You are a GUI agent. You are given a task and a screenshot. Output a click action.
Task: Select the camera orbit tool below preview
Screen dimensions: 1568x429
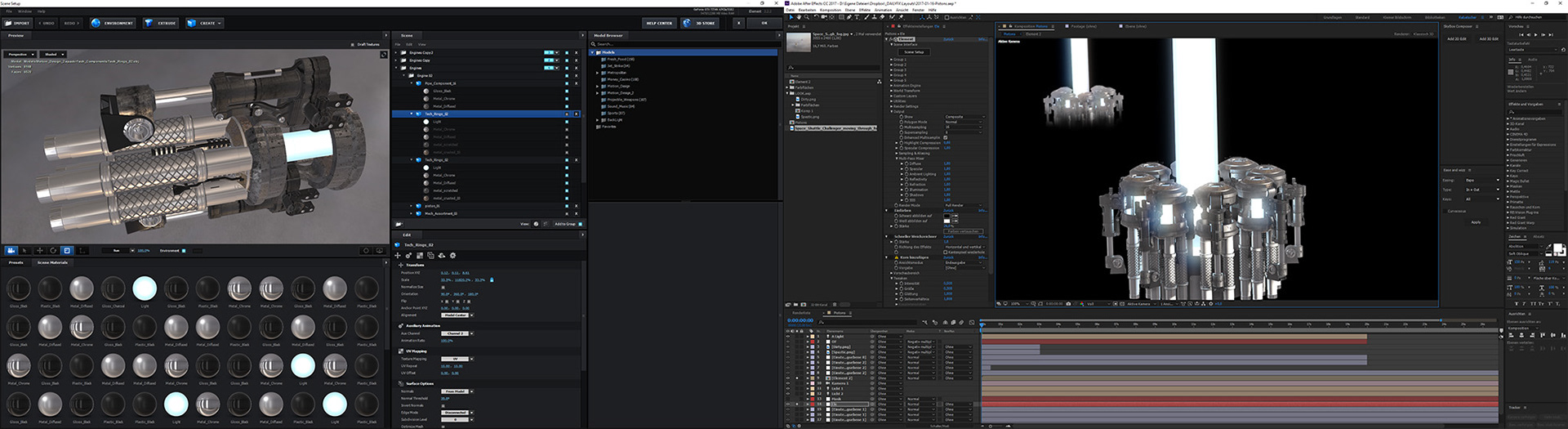[11, 251]
